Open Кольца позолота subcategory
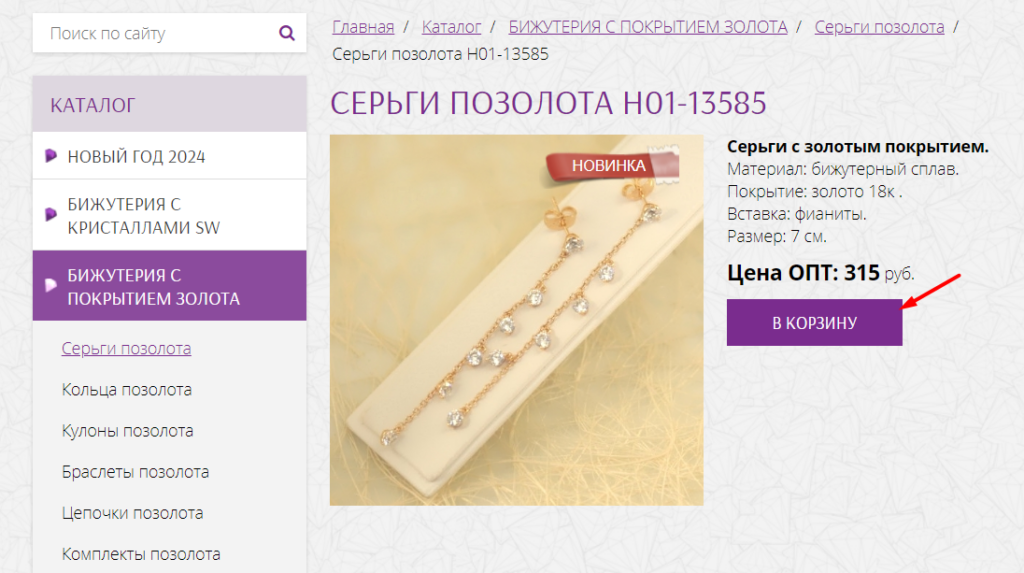Screen dimensions: 1024x573 point(127,389)
